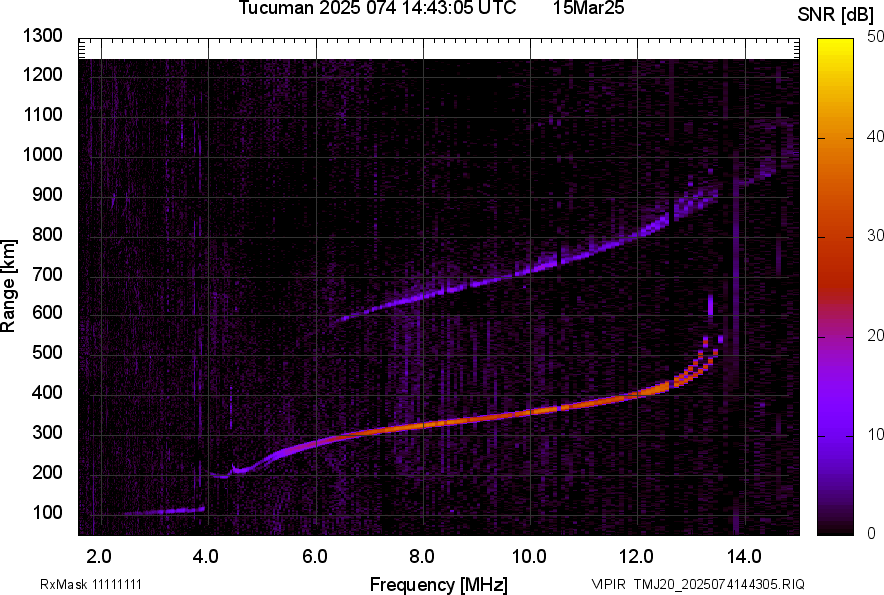Click the 'Frequency [MHz]' axis label

point(439,584)
